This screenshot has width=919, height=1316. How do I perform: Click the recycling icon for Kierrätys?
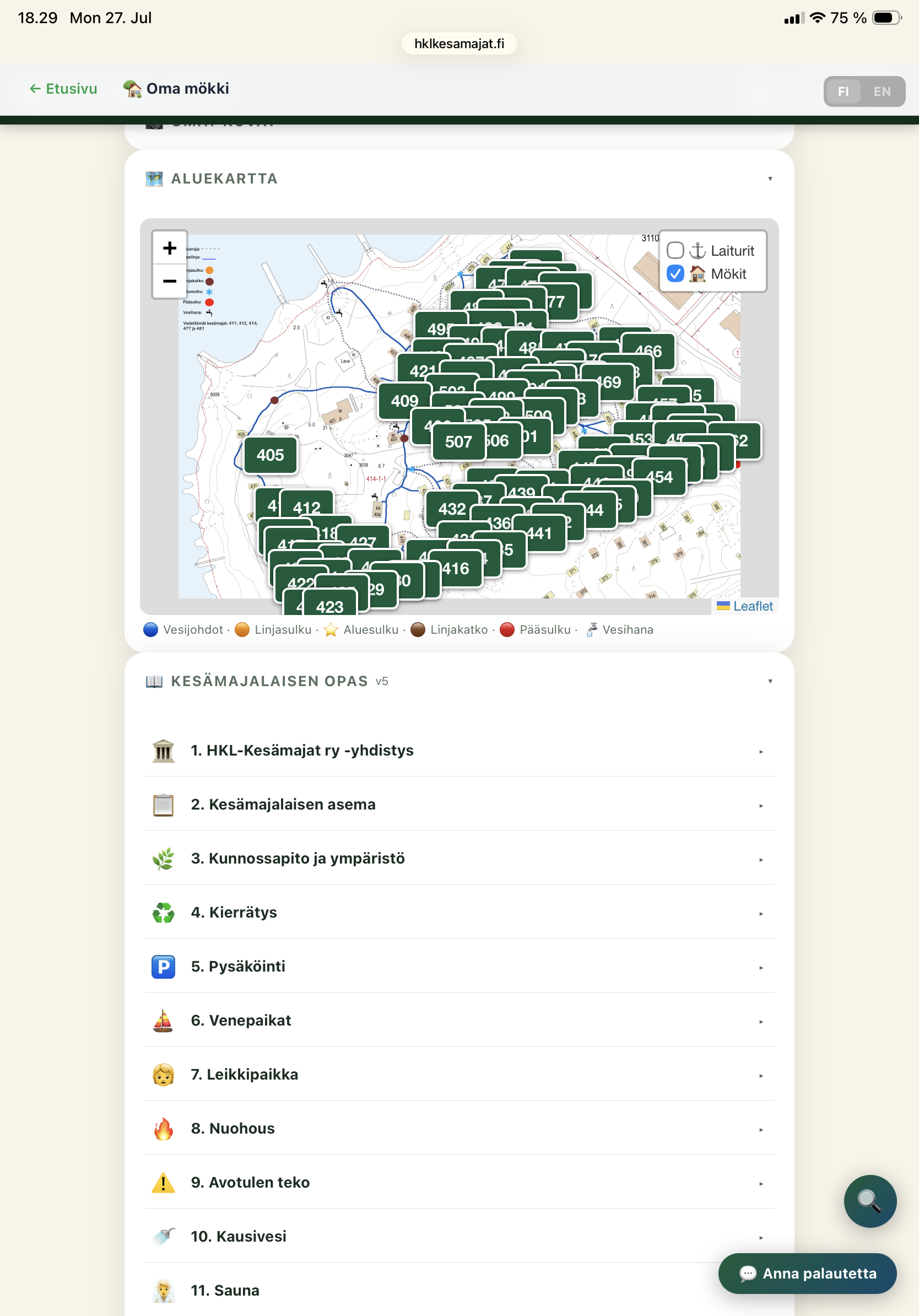(x=163, y=913)
